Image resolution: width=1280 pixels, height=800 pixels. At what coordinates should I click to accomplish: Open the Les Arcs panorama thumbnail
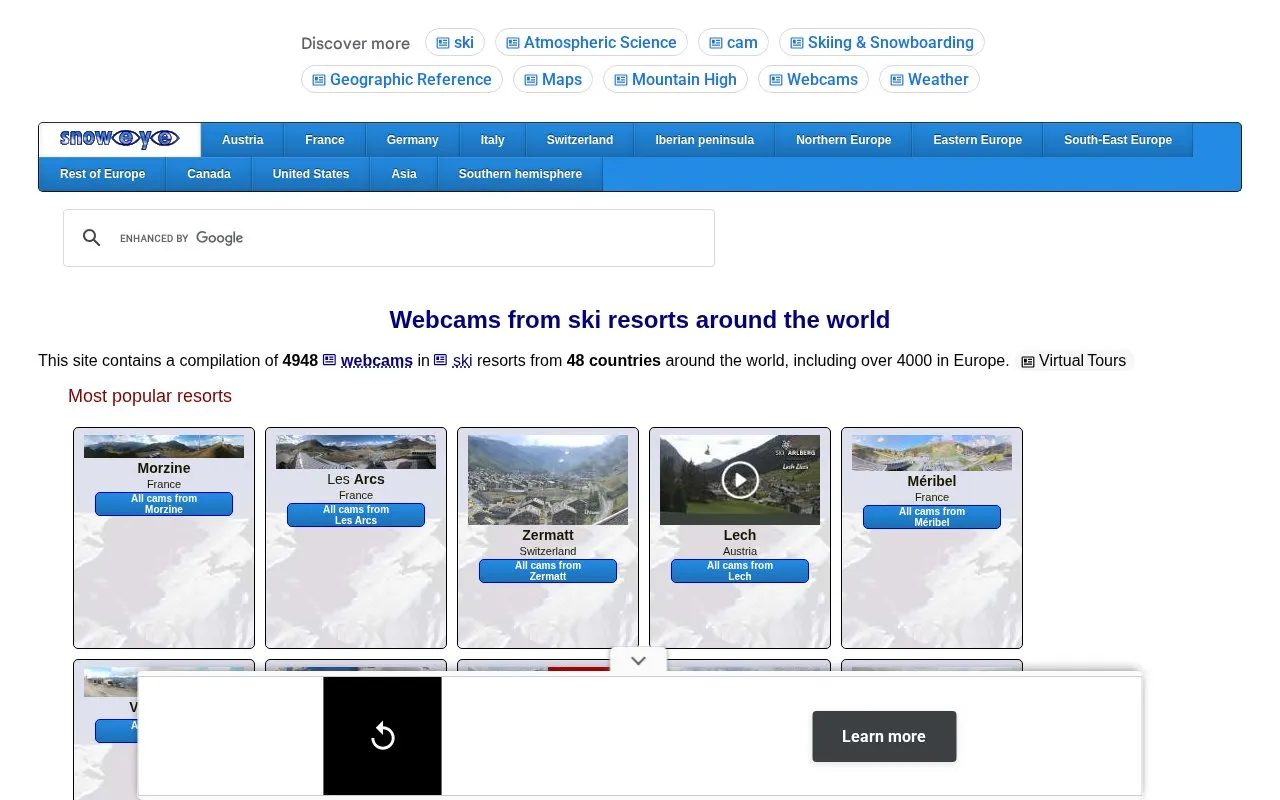coord(356,452)
